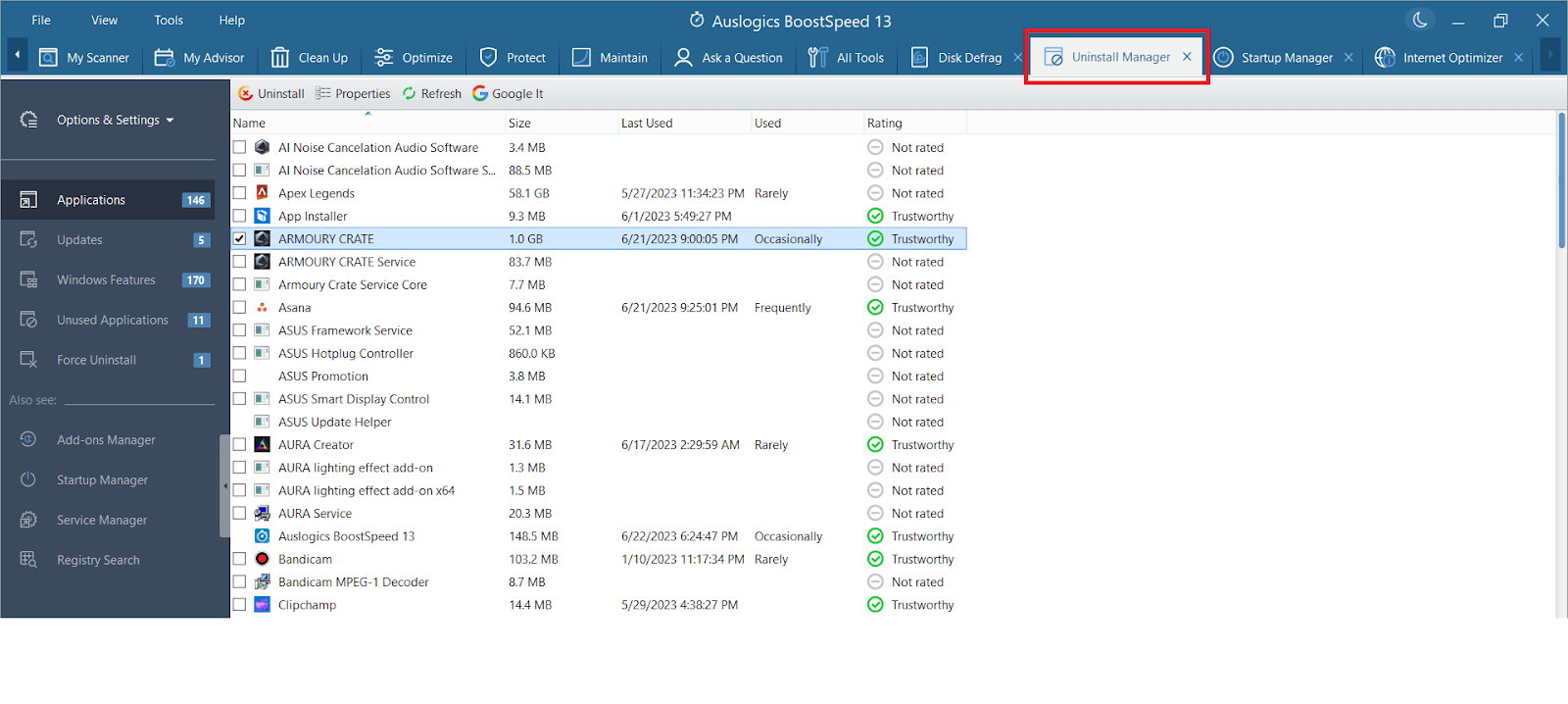Image resolution: width=1568 pixels, height=704 pixels.
Task: Open the Maintain tab
Action: pos(610,58)
